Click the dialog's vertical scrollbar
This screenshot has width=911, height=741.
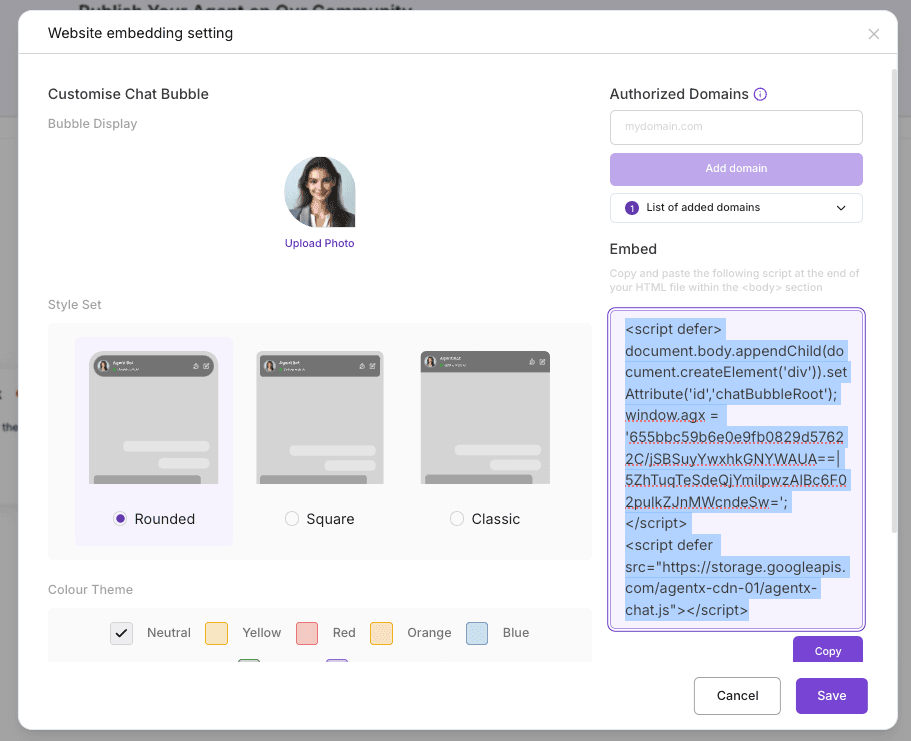click(894, 301)
